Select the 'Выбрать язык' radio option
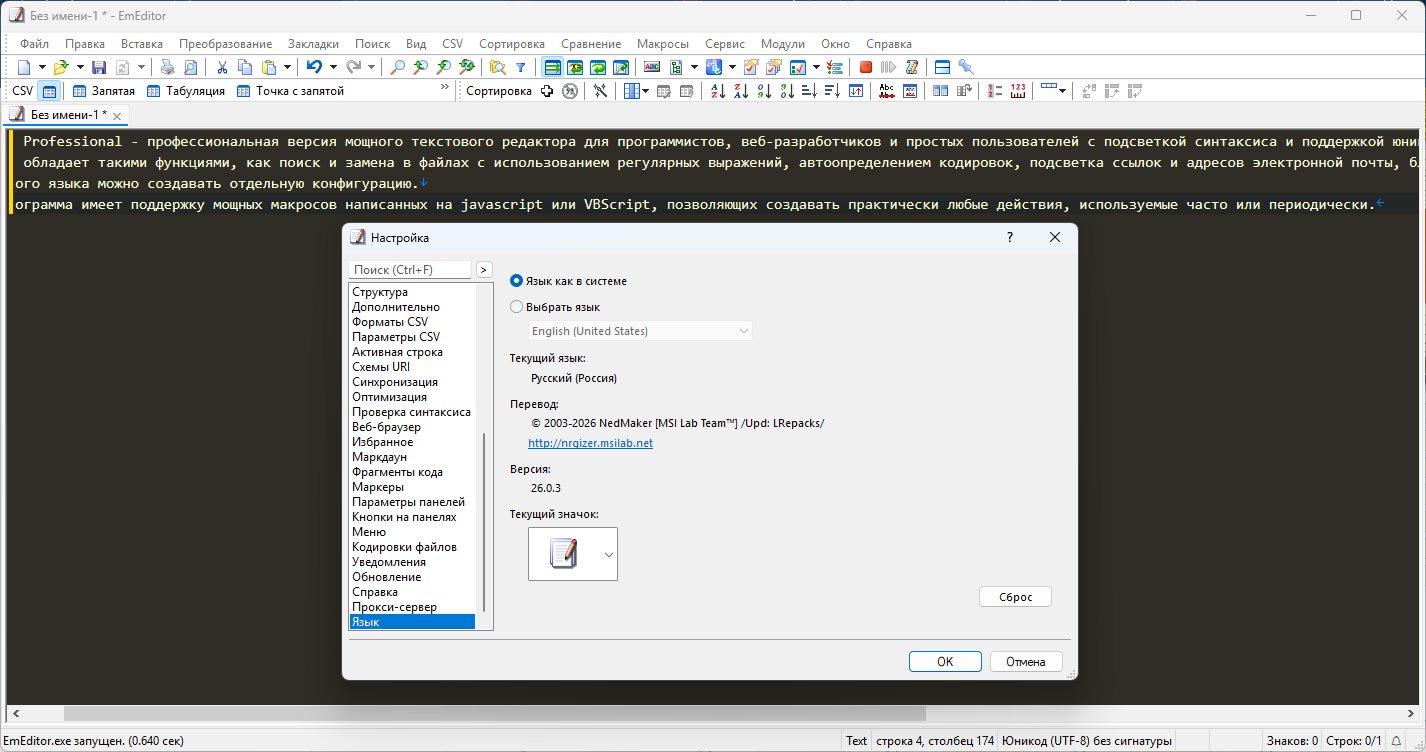The width and height of the screenshot is (1426, 752). click(x=516, y=307)
